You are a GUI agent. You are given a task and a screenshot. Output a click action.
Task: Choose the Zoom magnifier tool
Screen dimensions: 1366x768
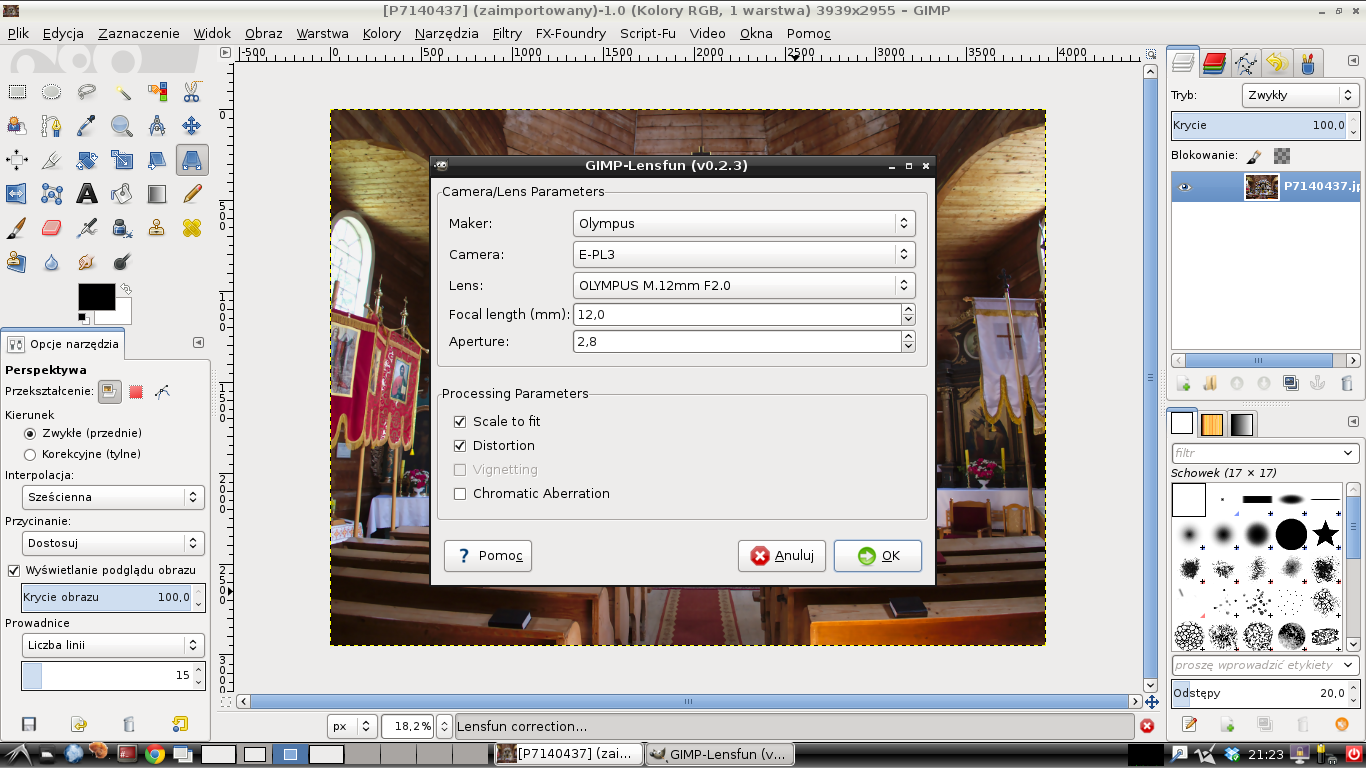pyautogui.click(x=122, y=126)
